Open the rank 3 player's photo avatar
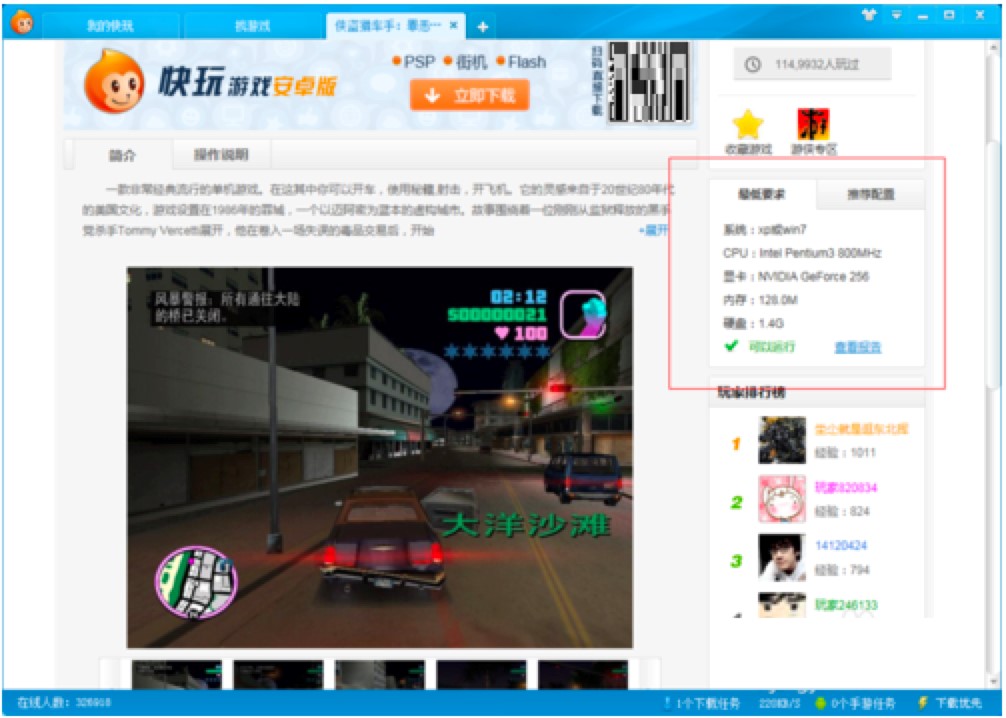The image size is (1006, 718). [x=781, y=558]
